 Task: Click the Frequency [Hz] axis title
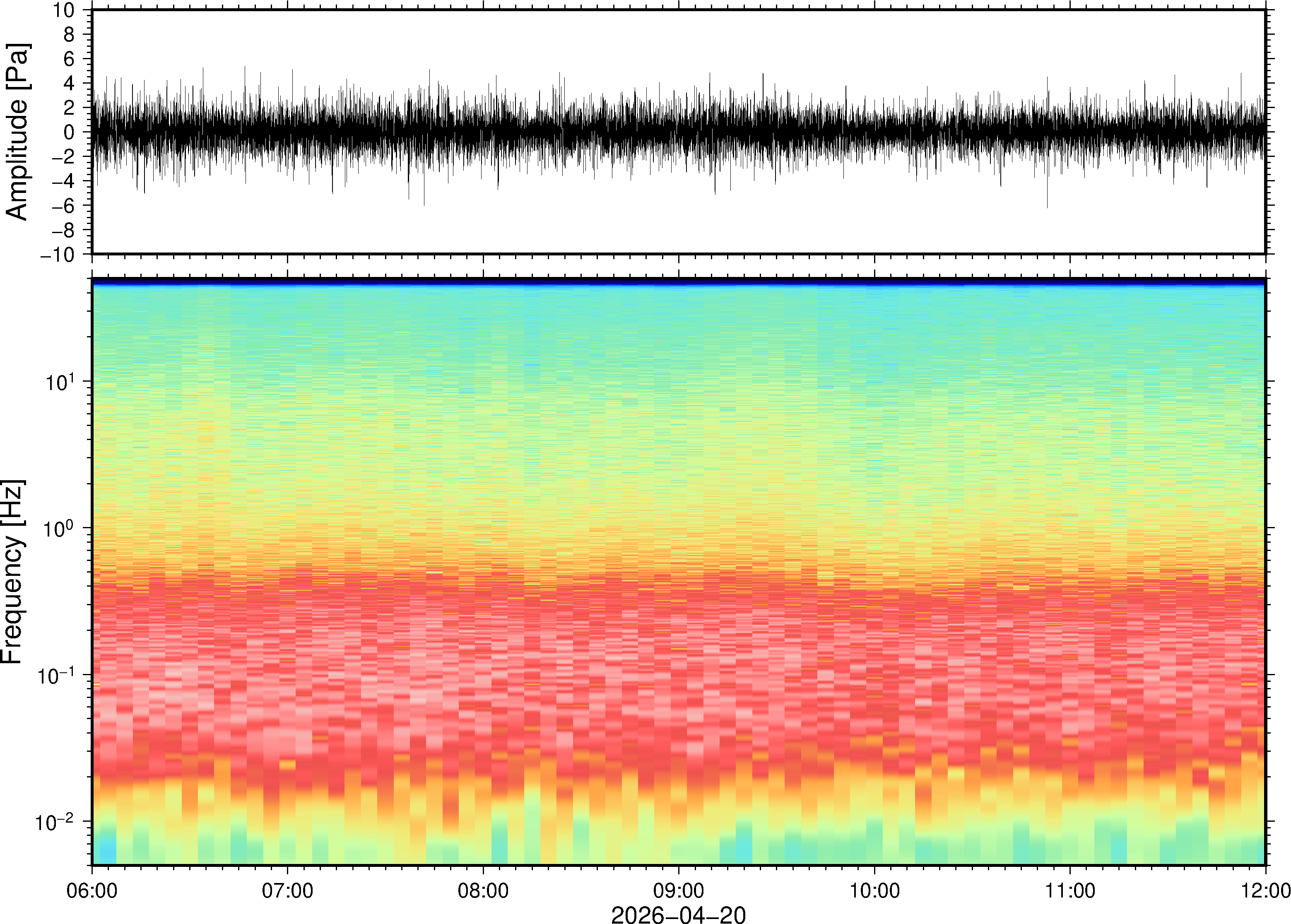point(12,571)
